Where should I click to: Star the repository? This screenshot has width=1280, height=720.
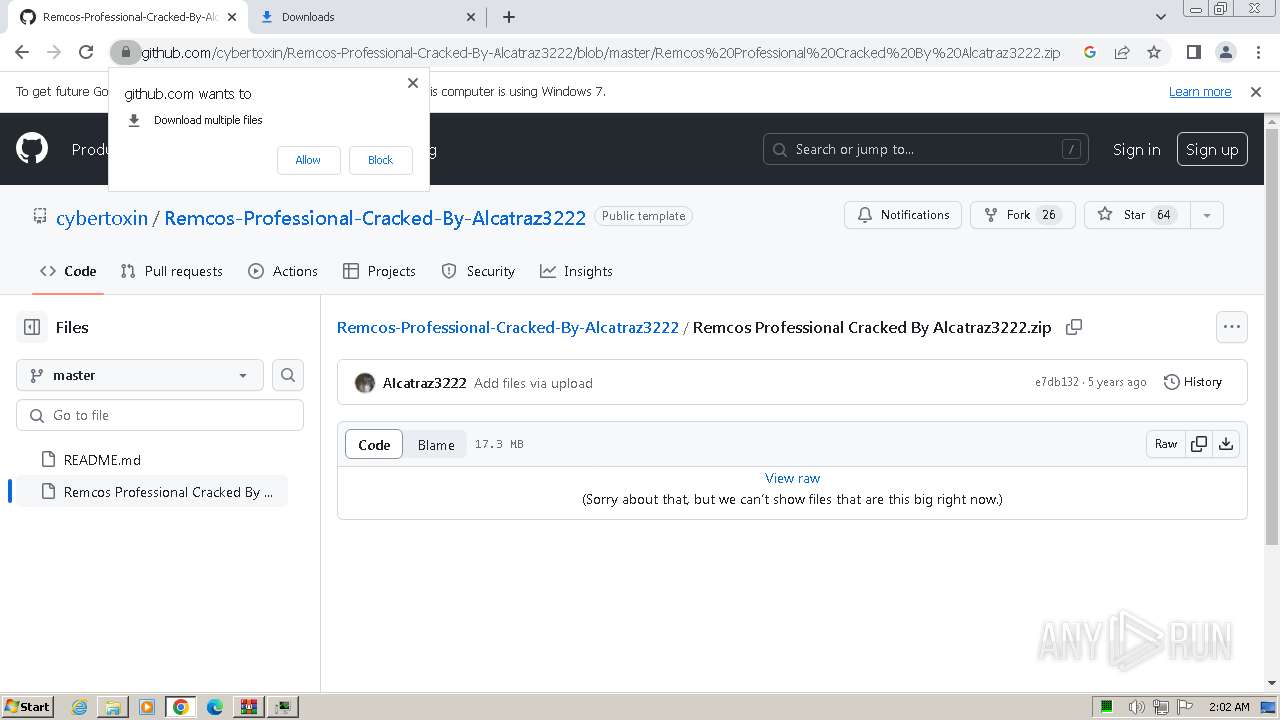pos(1138,215)
